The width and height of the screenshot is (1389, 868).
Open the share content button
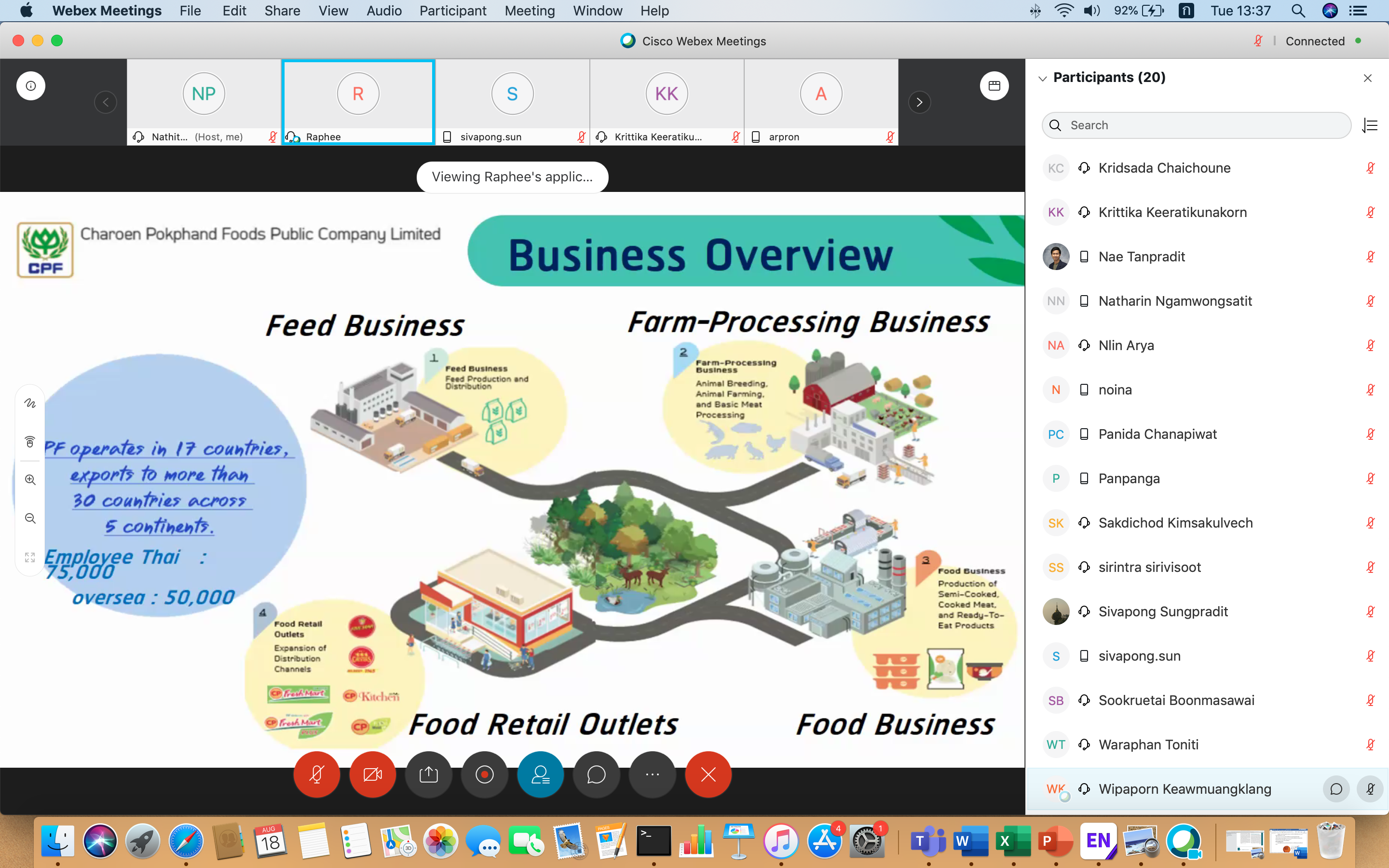tap(428, 774)
